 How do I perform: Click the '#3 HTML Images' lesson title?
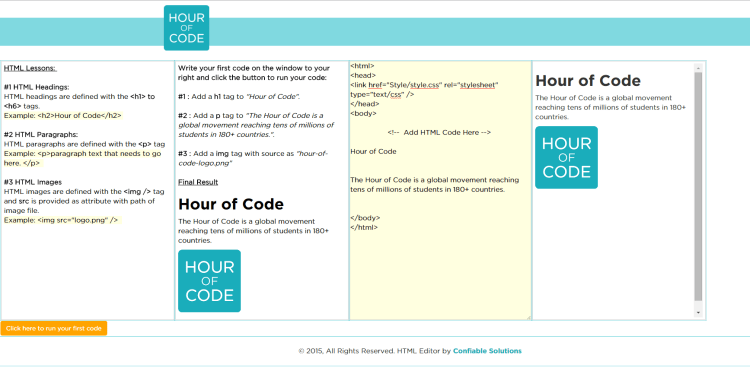[x=33, y=182]
